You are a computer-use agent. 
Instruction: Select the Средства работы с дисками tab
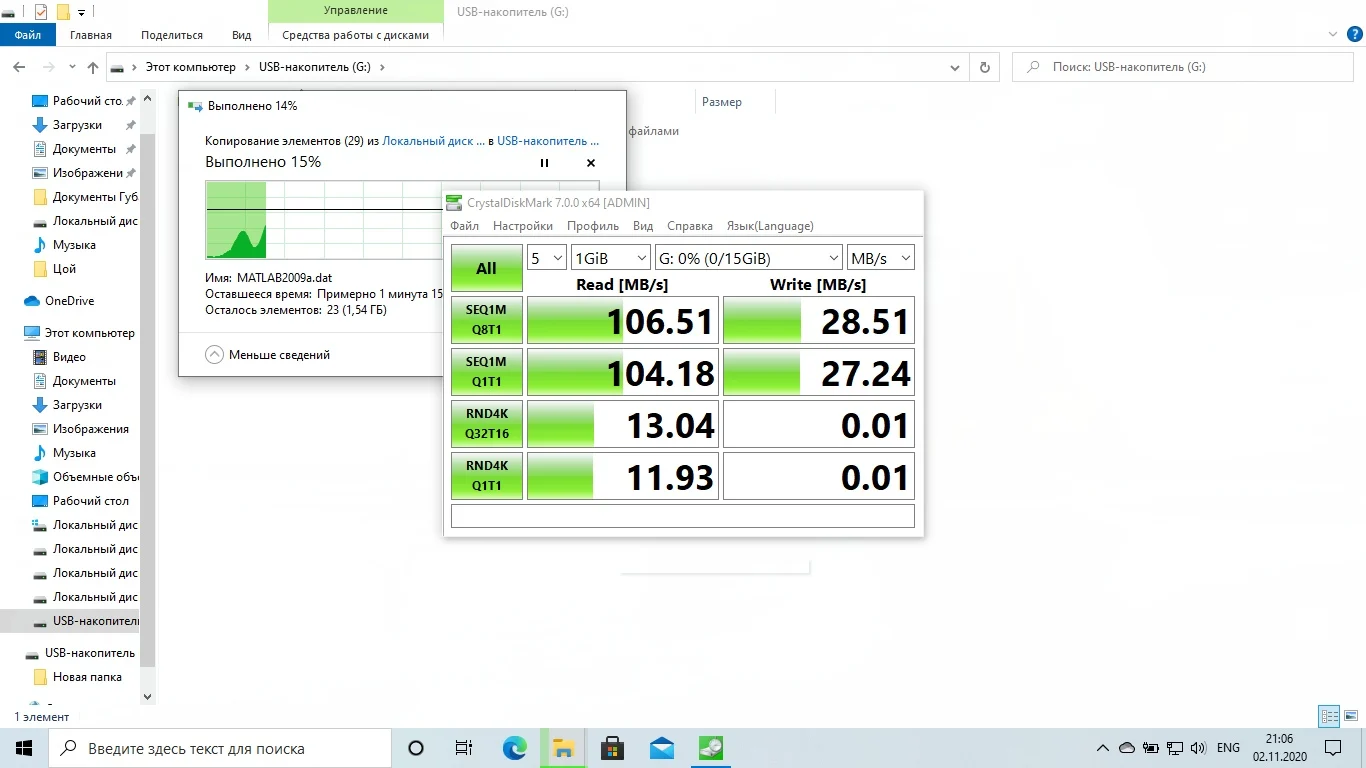[356, 35]
